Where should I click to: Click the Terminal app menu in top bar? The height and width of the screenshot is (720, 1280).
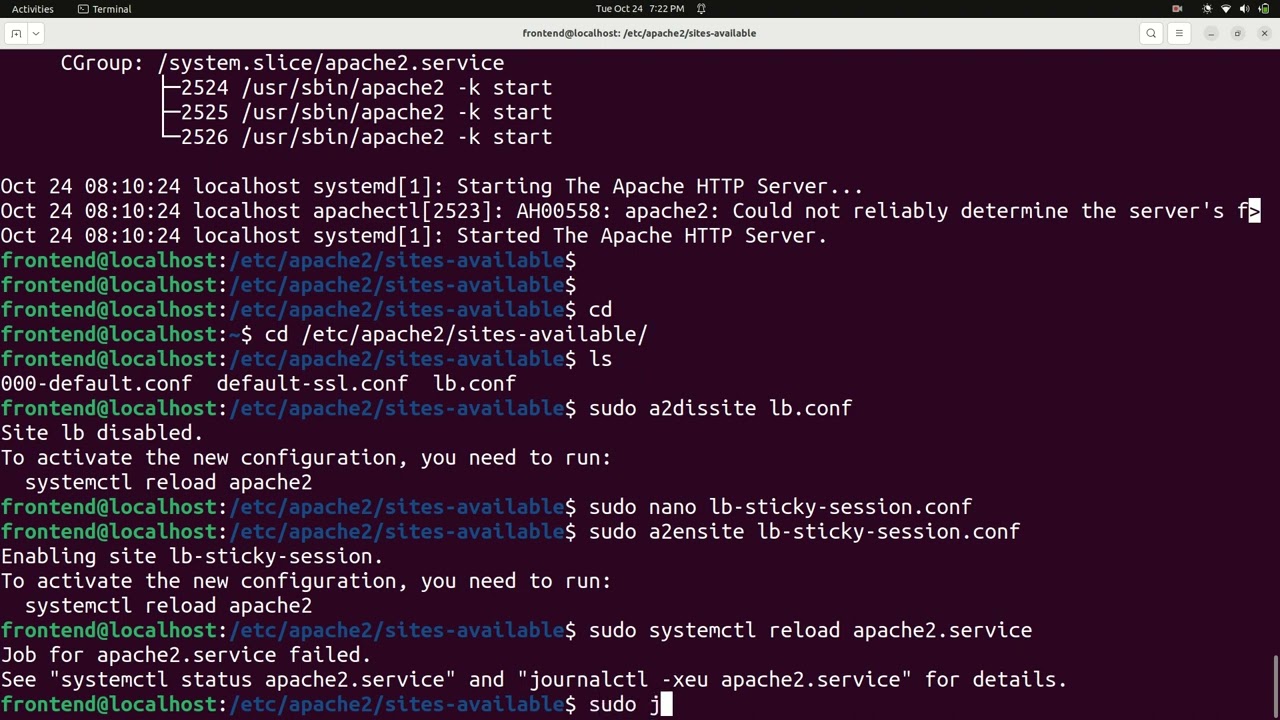[x=105, y=9]
